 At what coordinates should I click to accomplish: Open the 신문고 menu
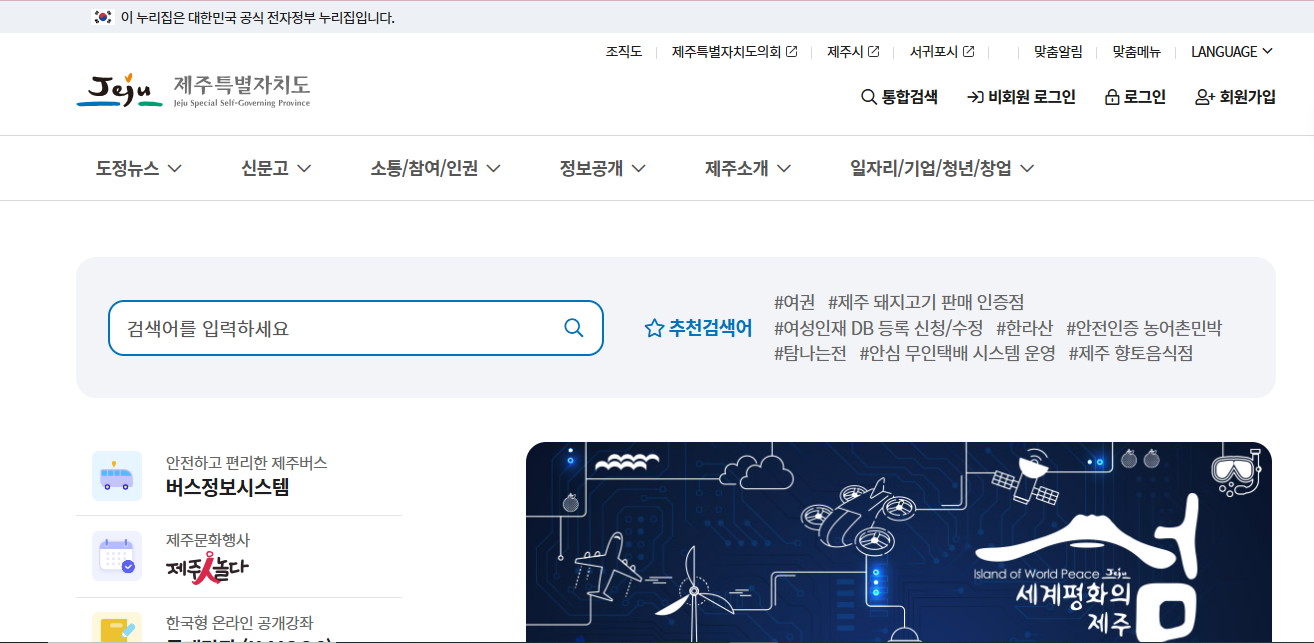pyautogui.click(x=276, y=168)
